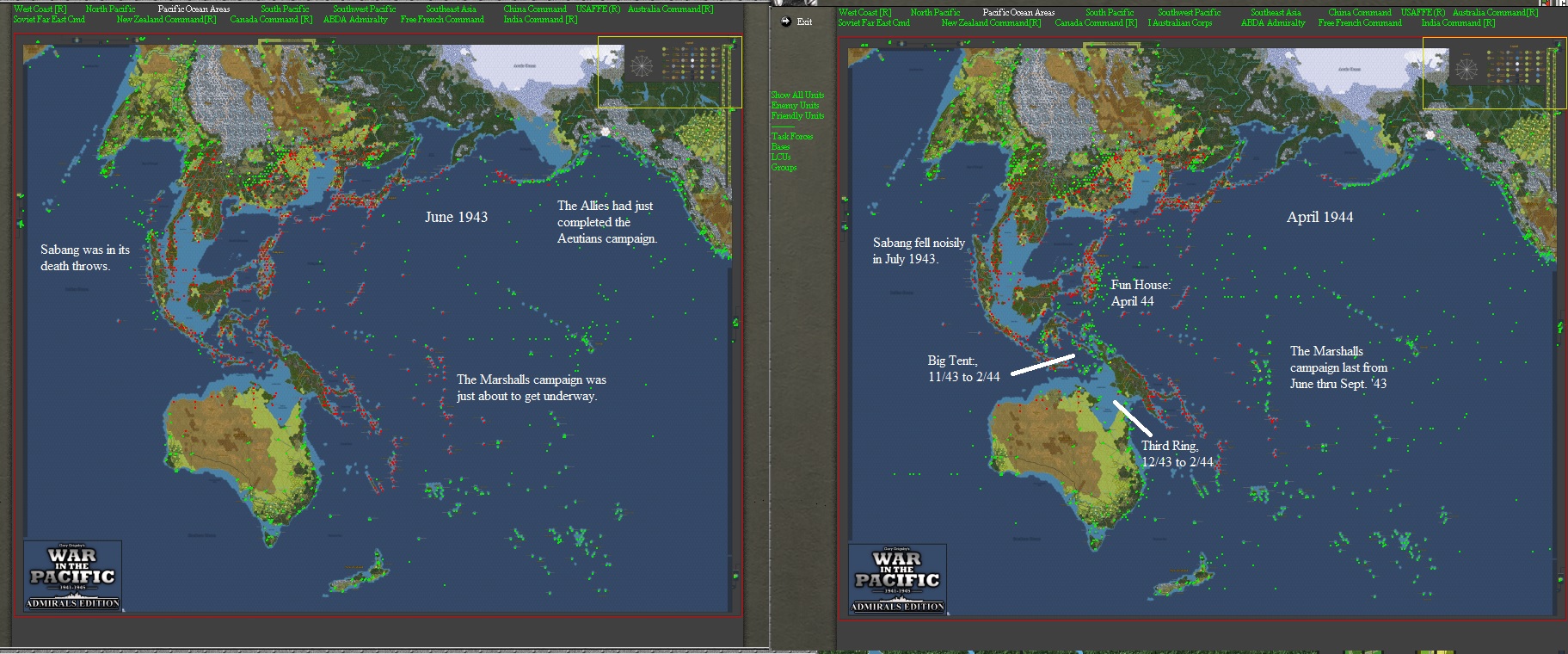Choose ABDA Admiralty above April 1944 map
This screenshot has height=654, width=1568.
(1273, 23)
